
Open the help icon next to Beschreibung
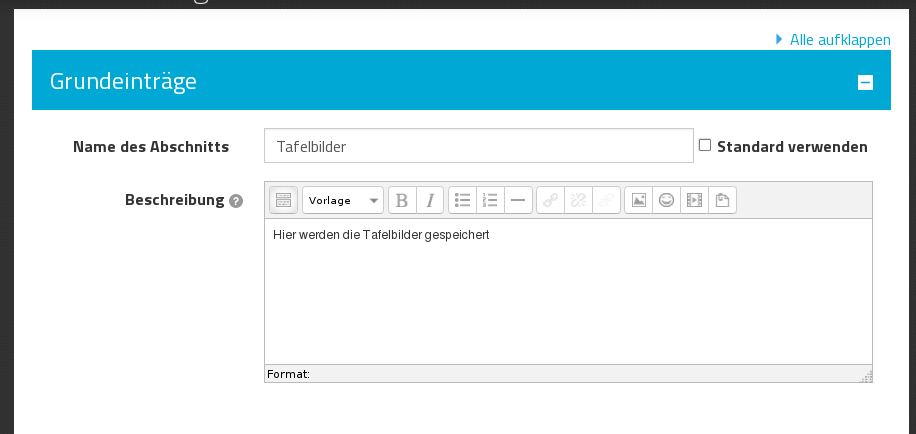click(x=236, y=201)
